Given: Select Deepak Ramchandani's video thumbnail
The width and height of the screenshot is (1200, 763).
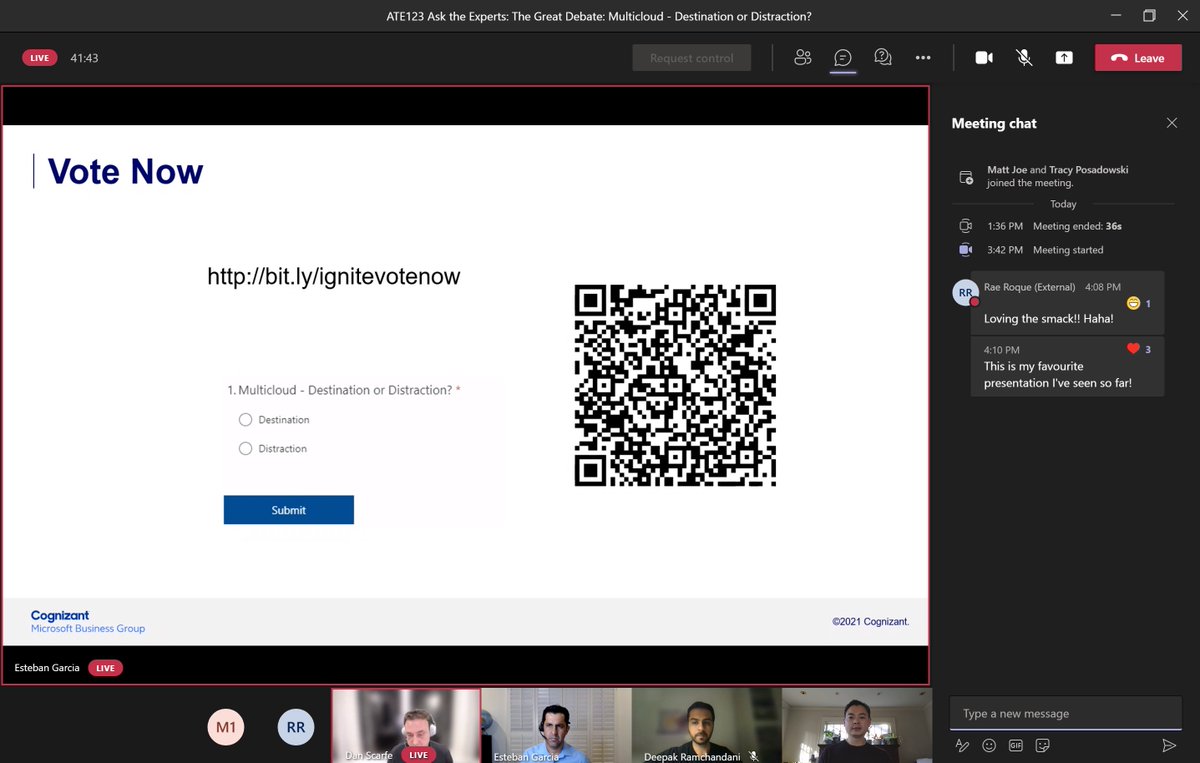Looking at the screenshot, I should coord(707,726).
